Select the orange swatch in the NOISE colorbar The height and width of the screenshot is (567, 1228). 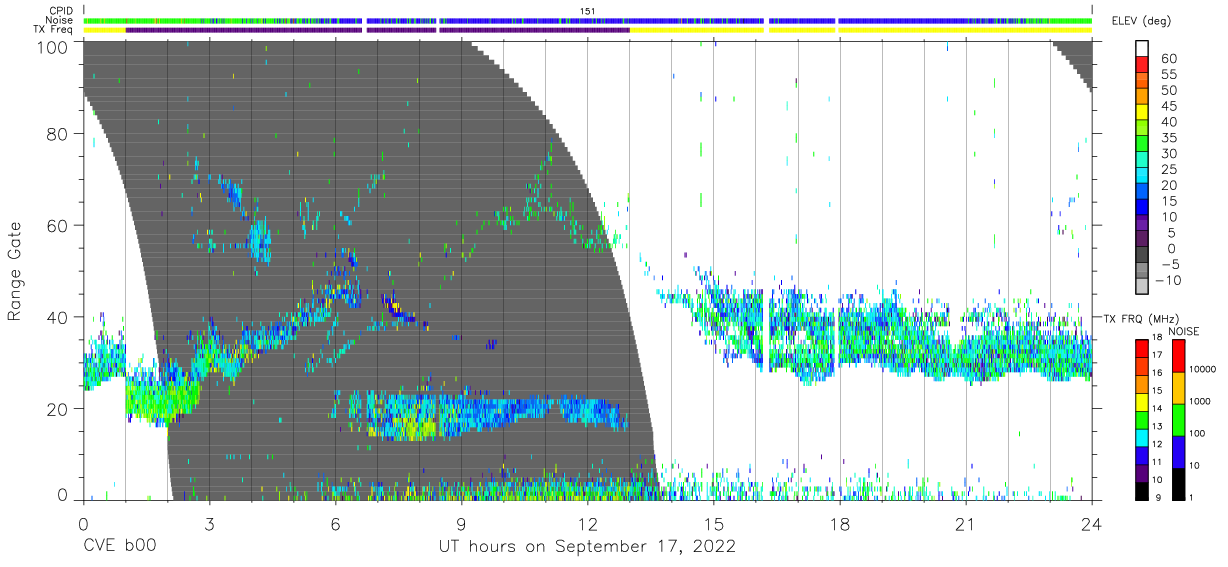pyautogui.click(x=1179, y=388)
